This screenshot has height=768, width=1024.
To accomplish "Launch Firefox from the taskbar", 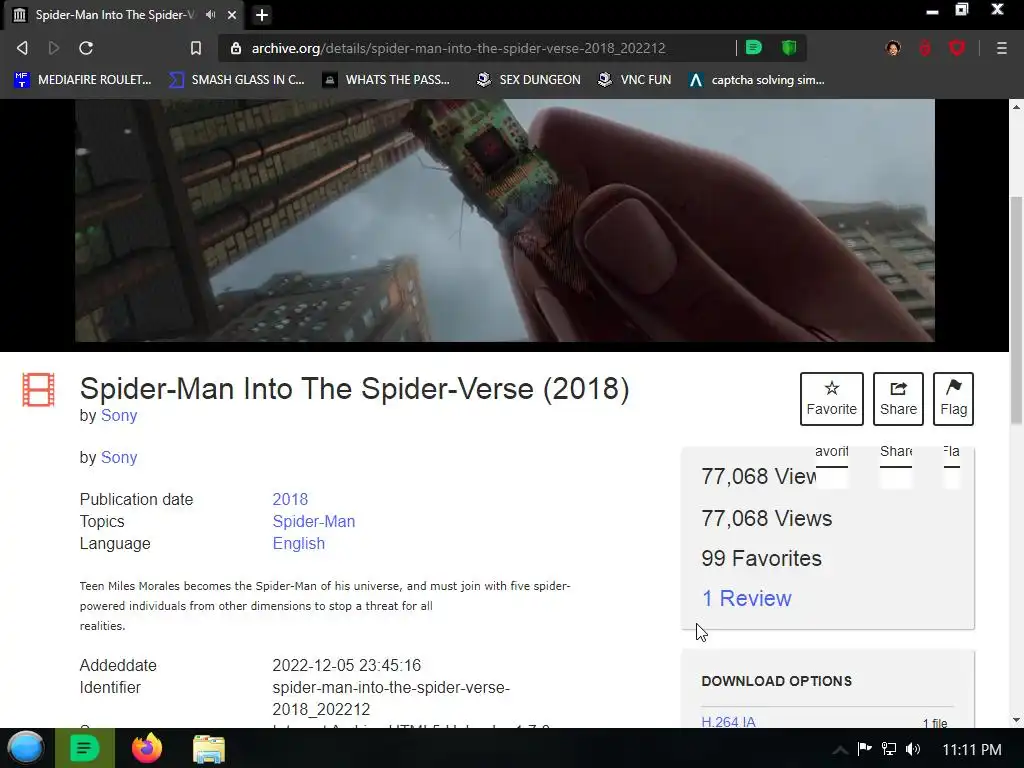I will [147, 748].
